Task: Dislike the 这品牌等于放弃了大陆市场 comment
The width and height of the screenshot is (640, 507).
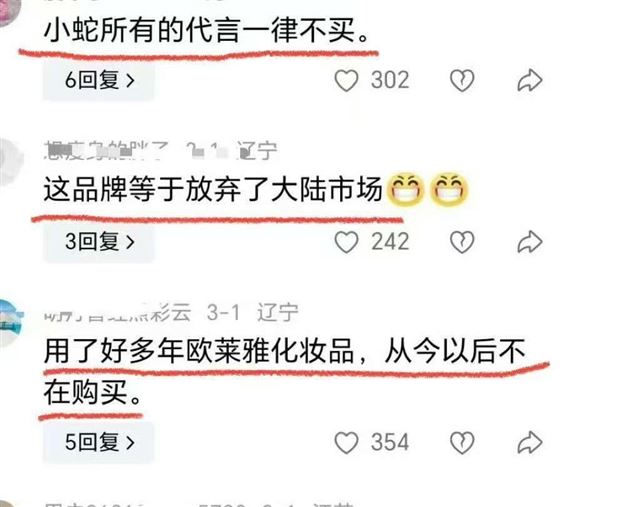Action: [x=462, y=242]
